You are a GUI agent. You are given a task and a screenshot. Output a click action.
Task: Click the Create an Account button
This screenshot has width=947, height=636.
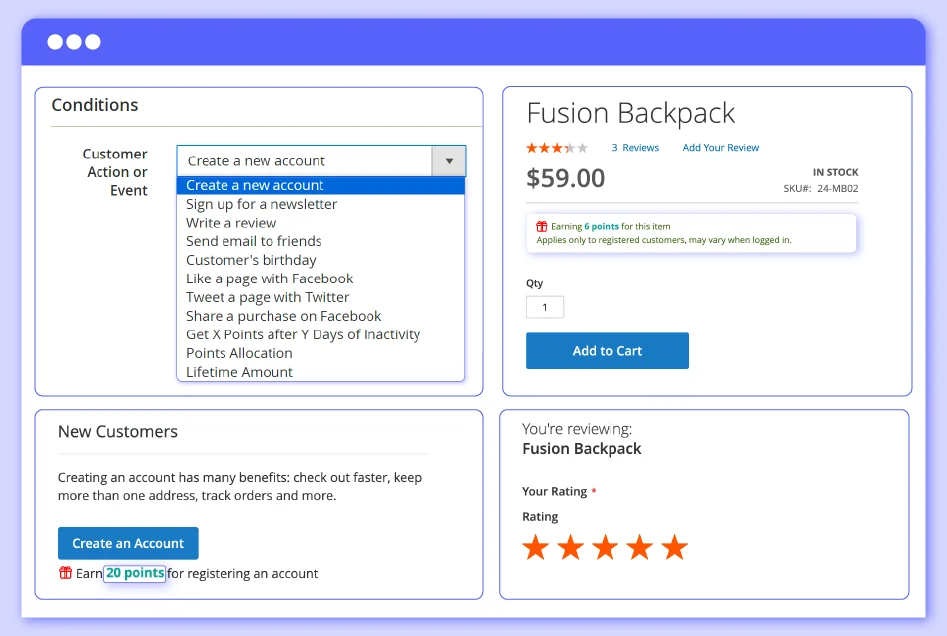(x=128, y=543)
